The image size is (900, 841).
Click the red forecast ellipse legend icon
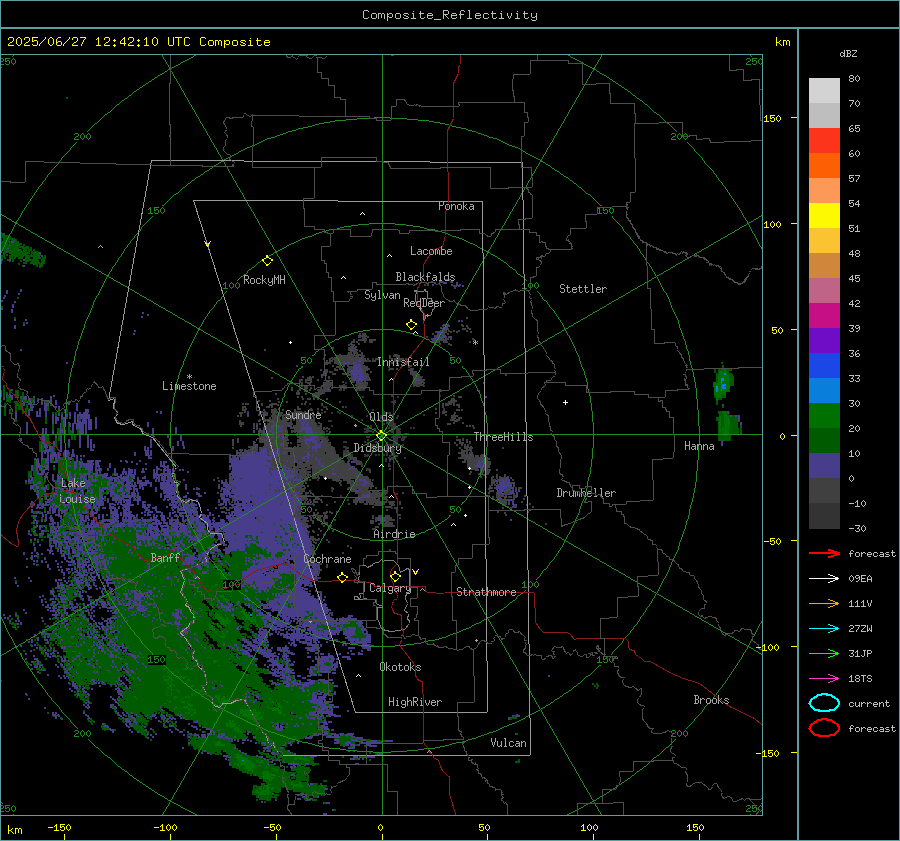pos(824,728)
